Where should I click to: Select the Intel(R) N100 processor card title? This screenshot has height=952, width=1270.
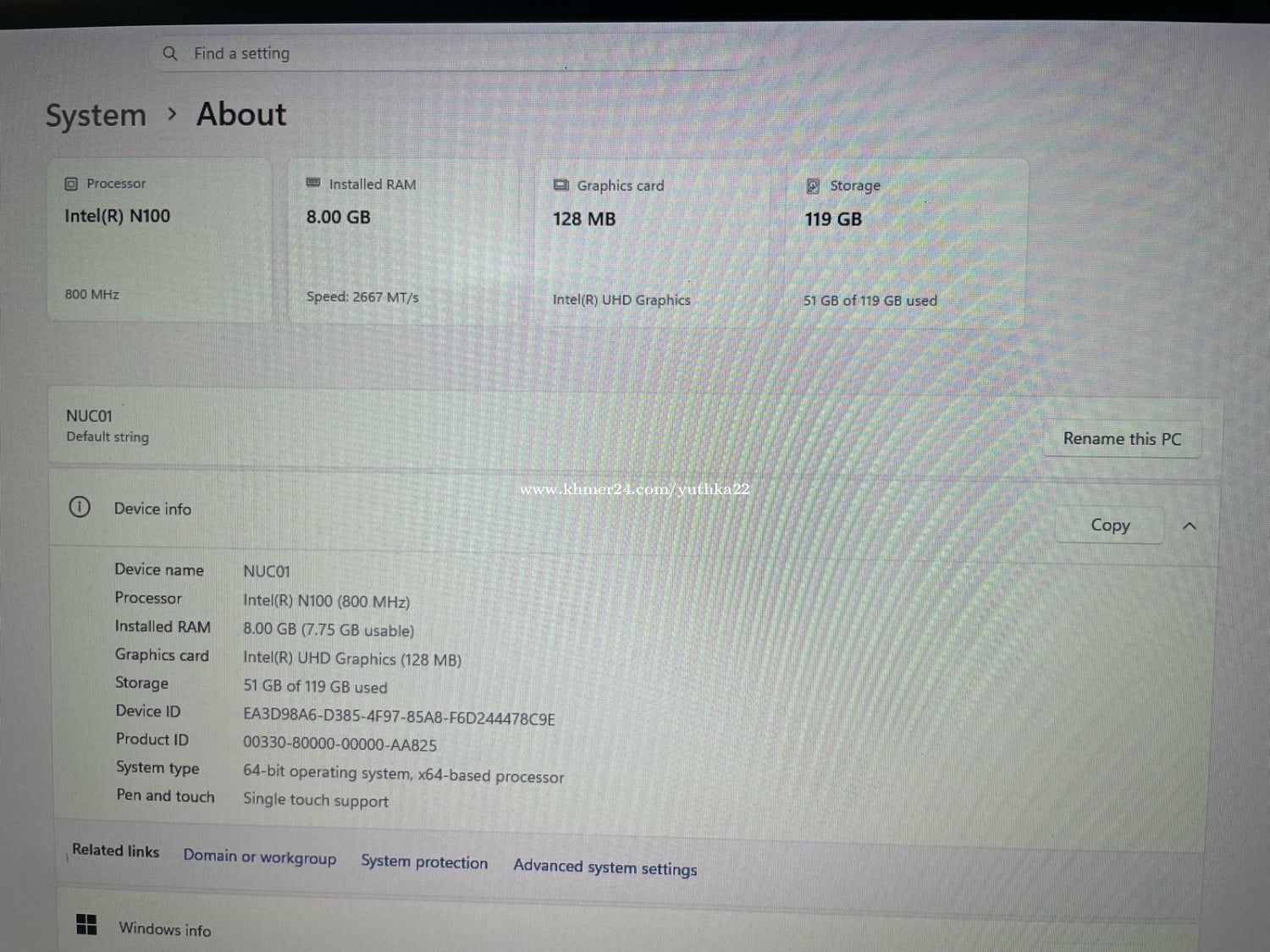tap(118, 216)
